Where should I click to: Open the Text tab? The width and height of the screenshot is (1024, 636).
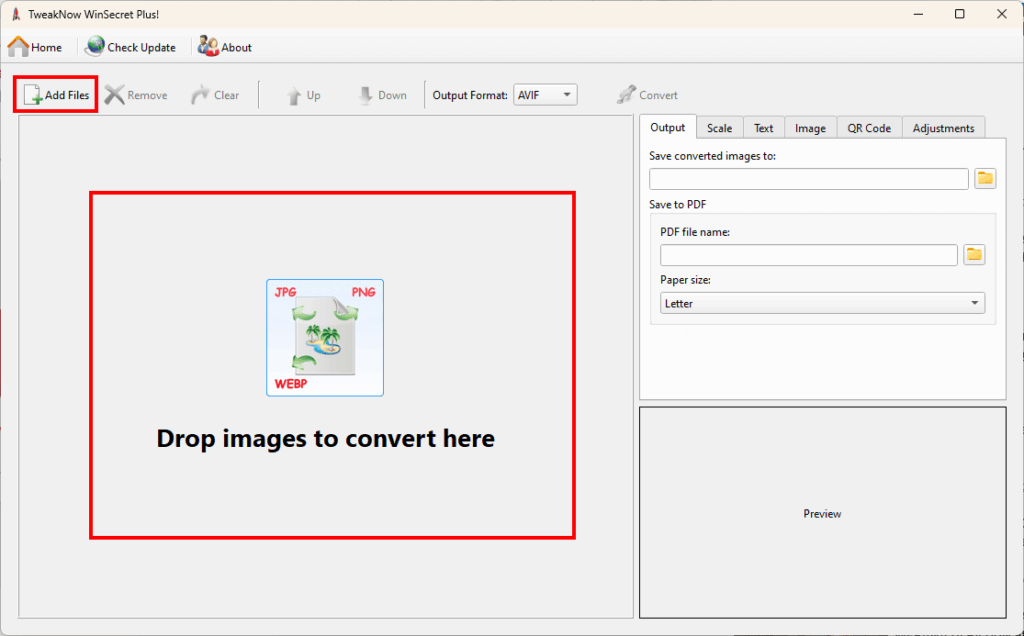tap(763, 128)
